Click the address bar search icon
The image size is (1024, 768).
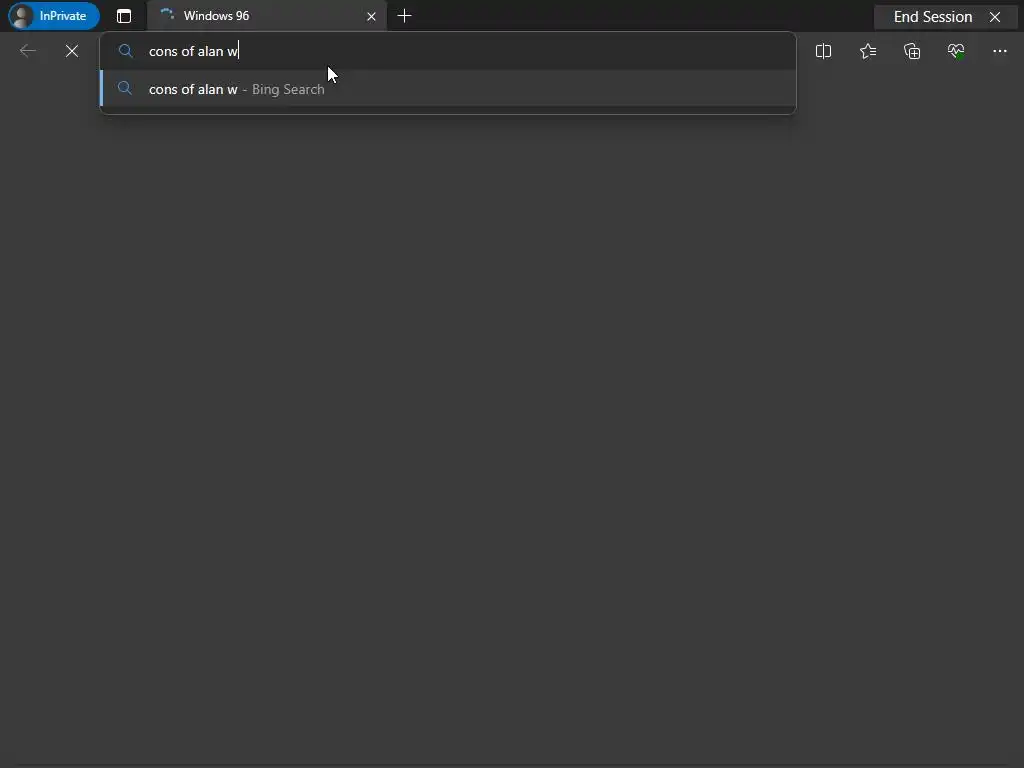pos(125,51)
